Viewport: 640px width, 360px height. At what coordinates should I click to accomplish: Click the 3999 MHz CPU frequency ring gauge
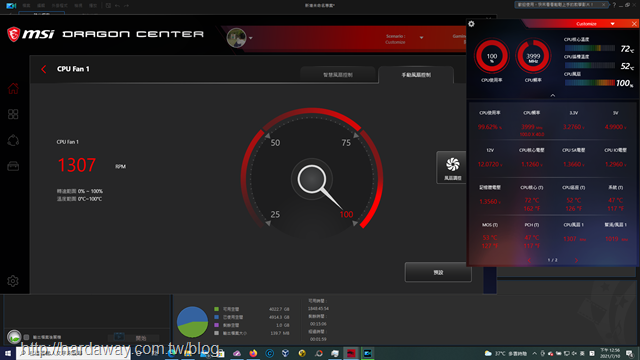pyautogui.click(x=533, y=57)
